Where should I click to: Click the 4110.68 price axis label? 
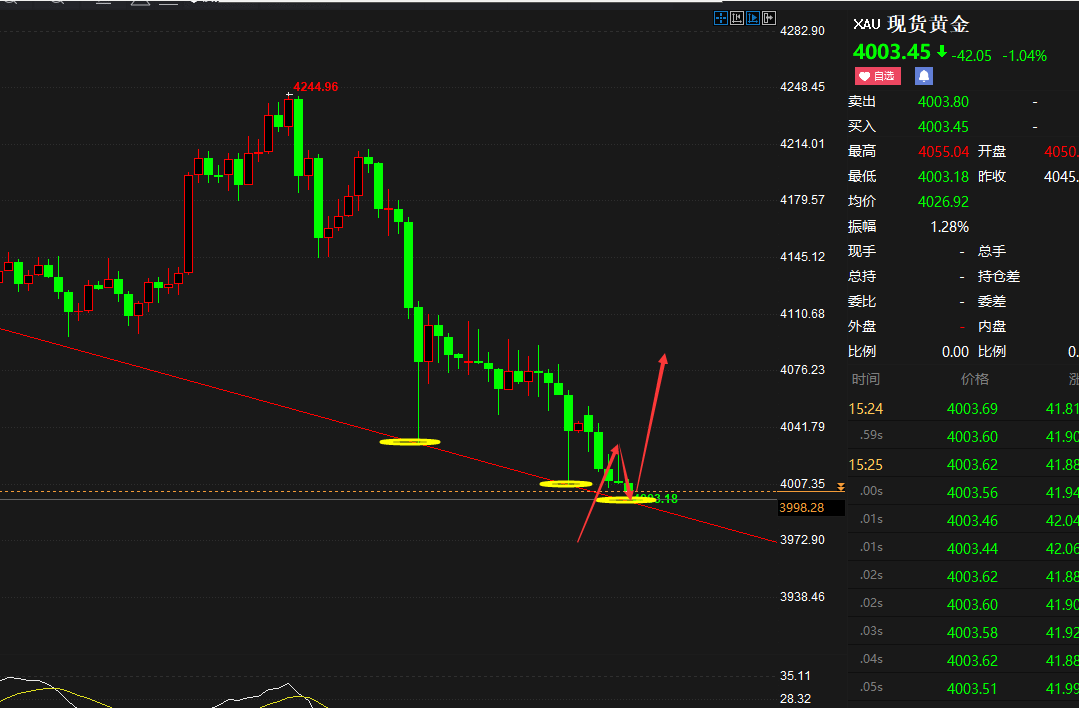click(x=802, y=314)
